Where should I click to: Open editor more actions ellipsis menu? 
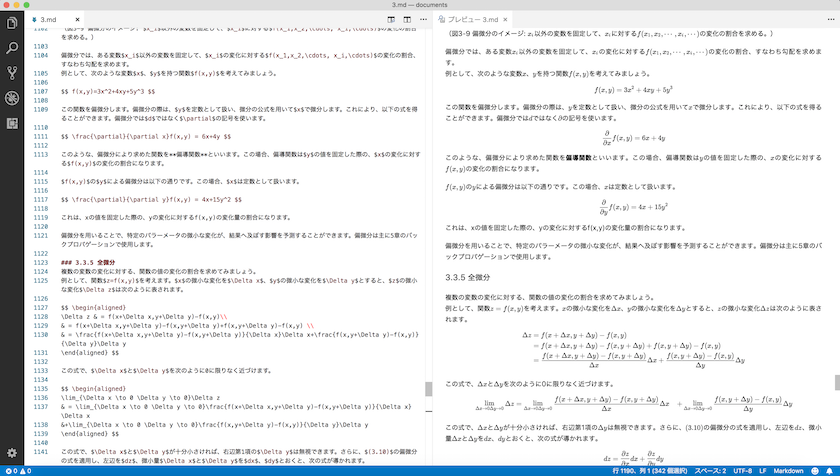(x=423, y=19)
